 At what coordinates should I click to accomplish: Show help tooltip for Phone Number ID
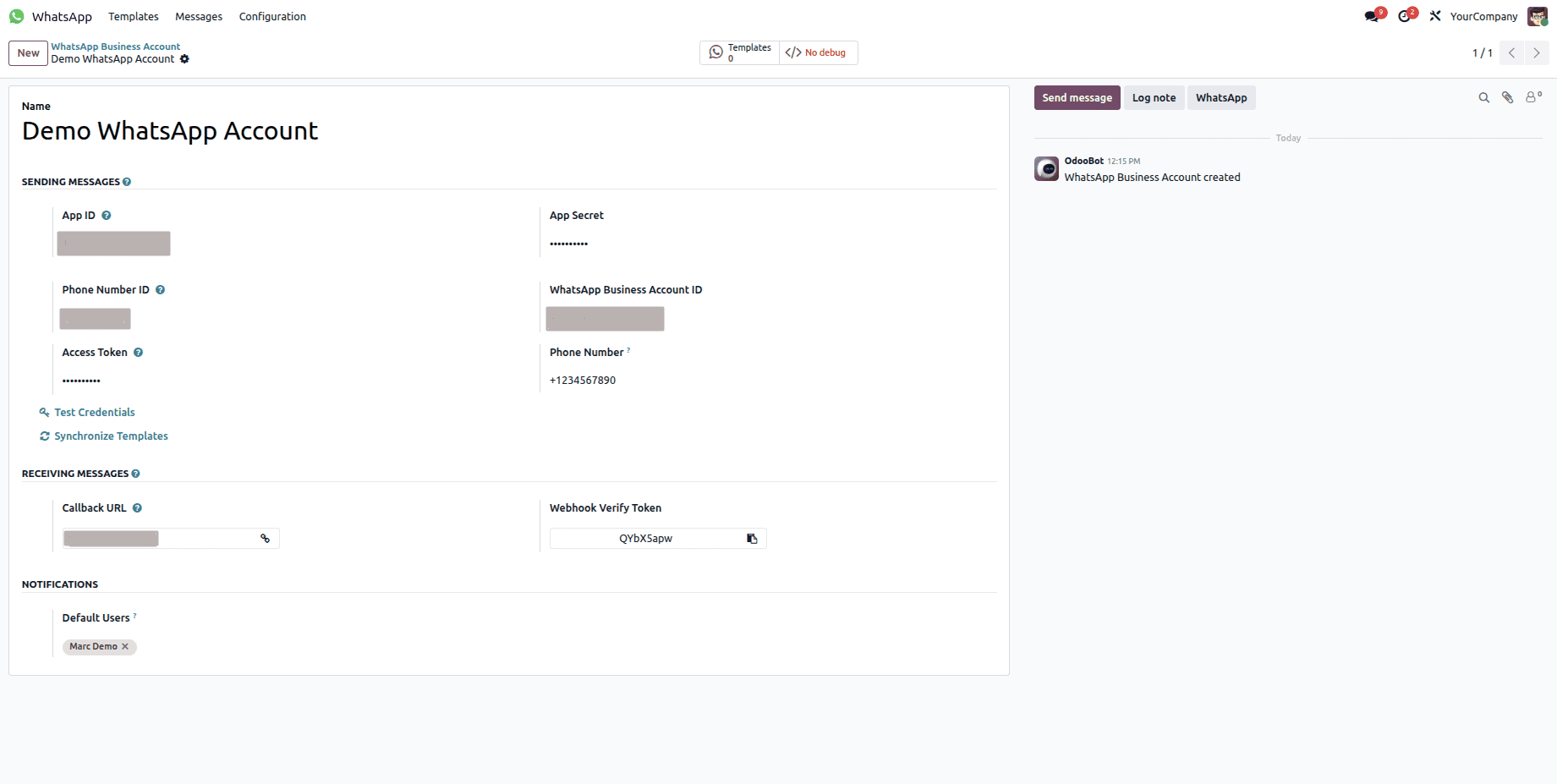point(160,290)
